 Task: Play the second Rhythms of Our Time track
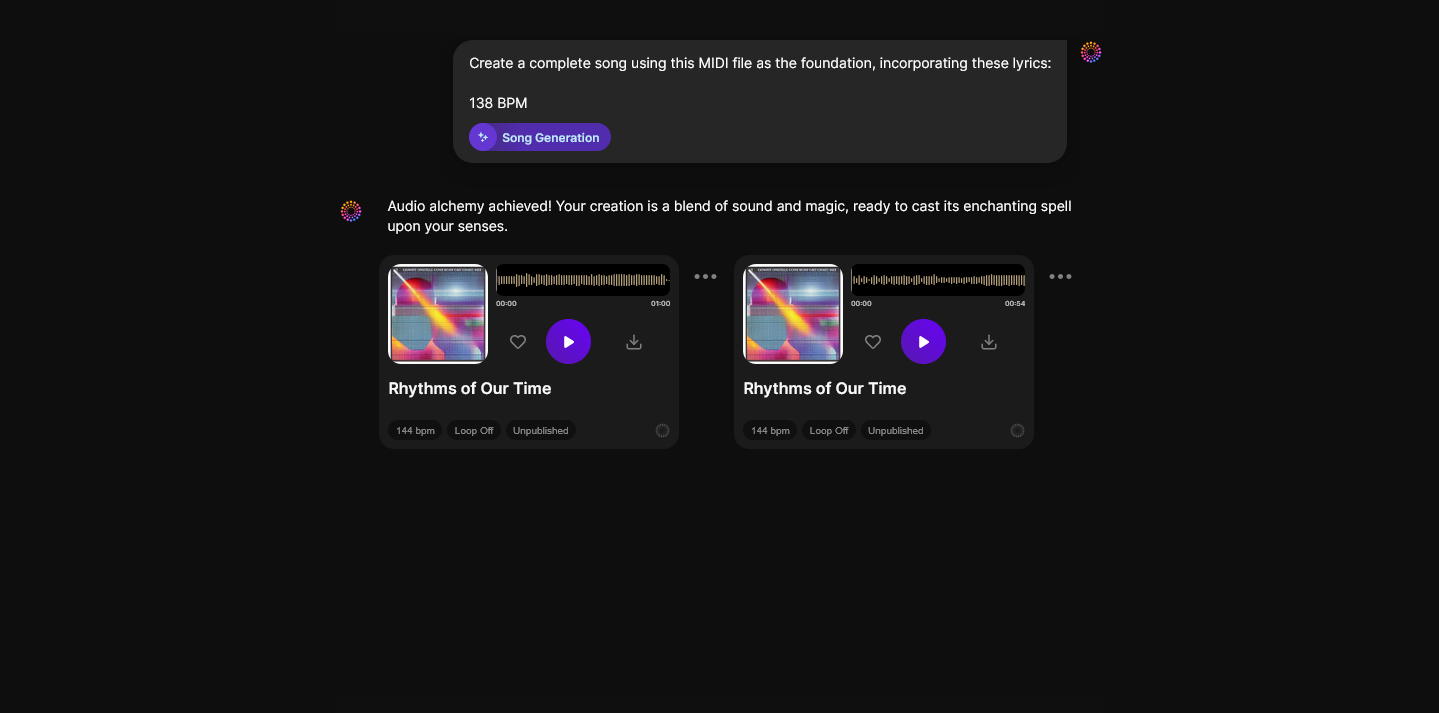923,342
